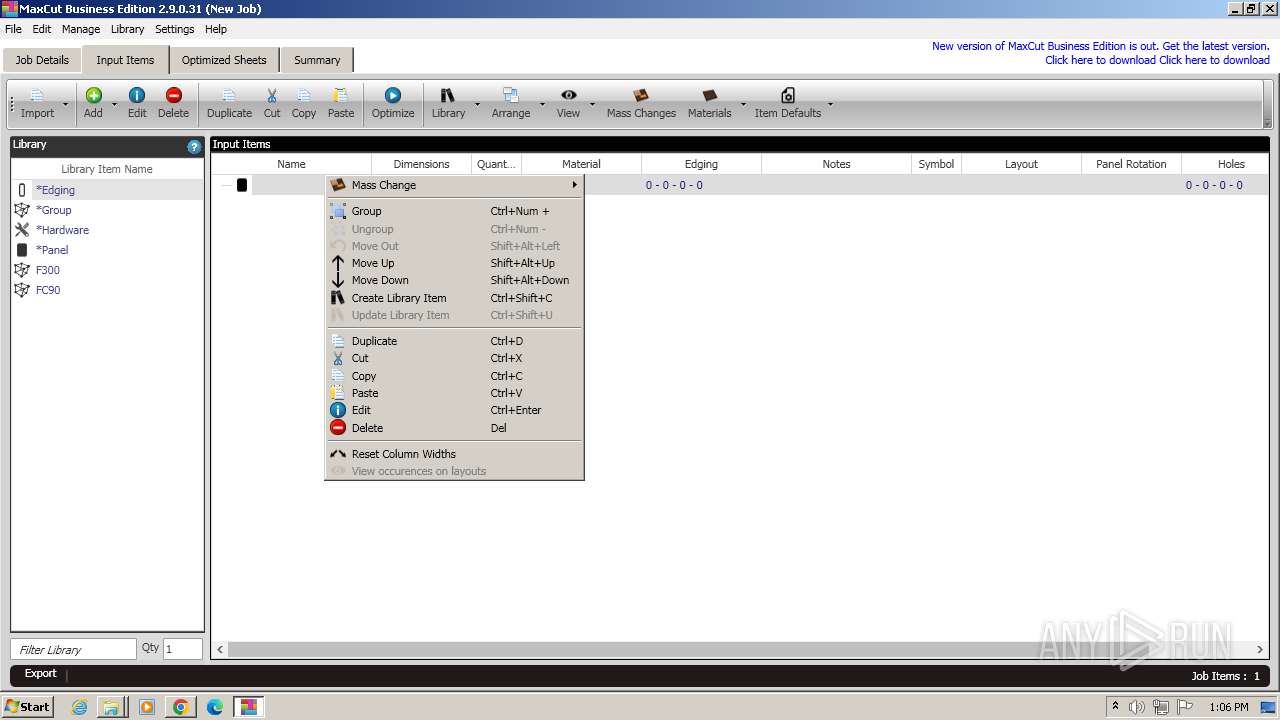Expand the Import dropdown arrow
This screenshot has width=1280, height=720.
pos(66,104)
